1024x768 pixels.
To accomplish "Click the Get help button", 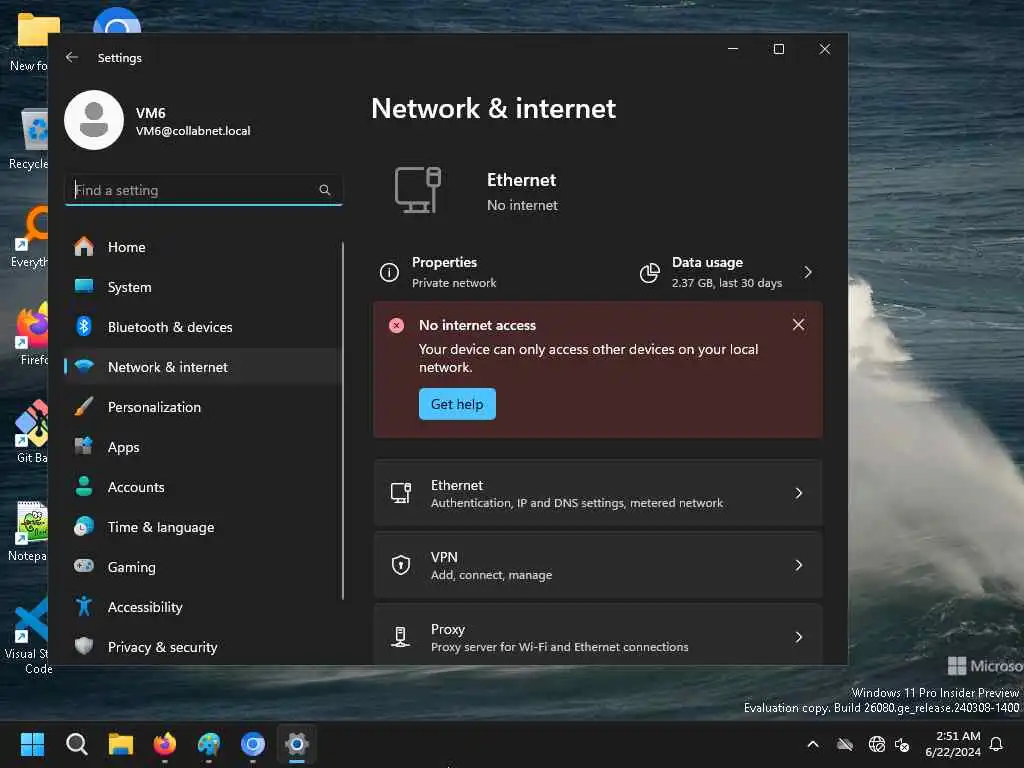I will tap(457, 404).
